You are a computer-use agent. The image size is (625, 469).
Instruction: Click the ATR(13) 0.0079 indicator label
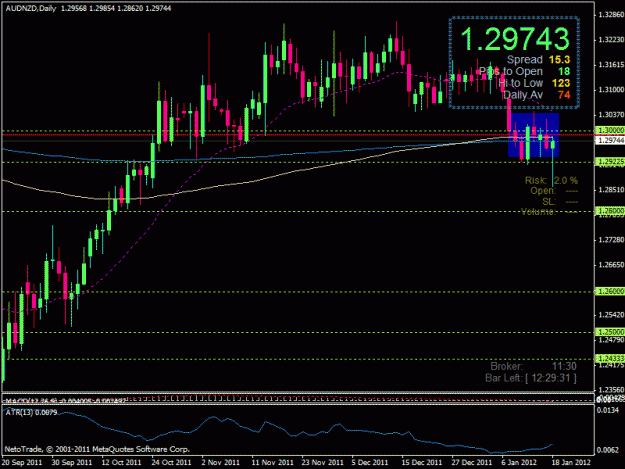[x=31, y=412]
